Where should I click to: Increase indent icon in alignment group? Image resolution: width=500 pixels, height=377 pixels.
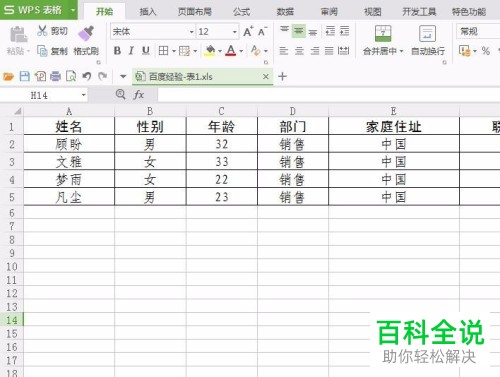point(344,31)
